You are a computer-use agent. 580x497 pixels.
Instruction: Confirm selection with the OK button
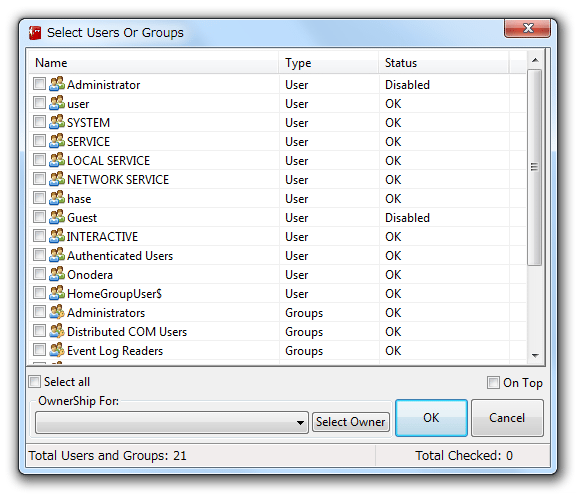point(431,418)
